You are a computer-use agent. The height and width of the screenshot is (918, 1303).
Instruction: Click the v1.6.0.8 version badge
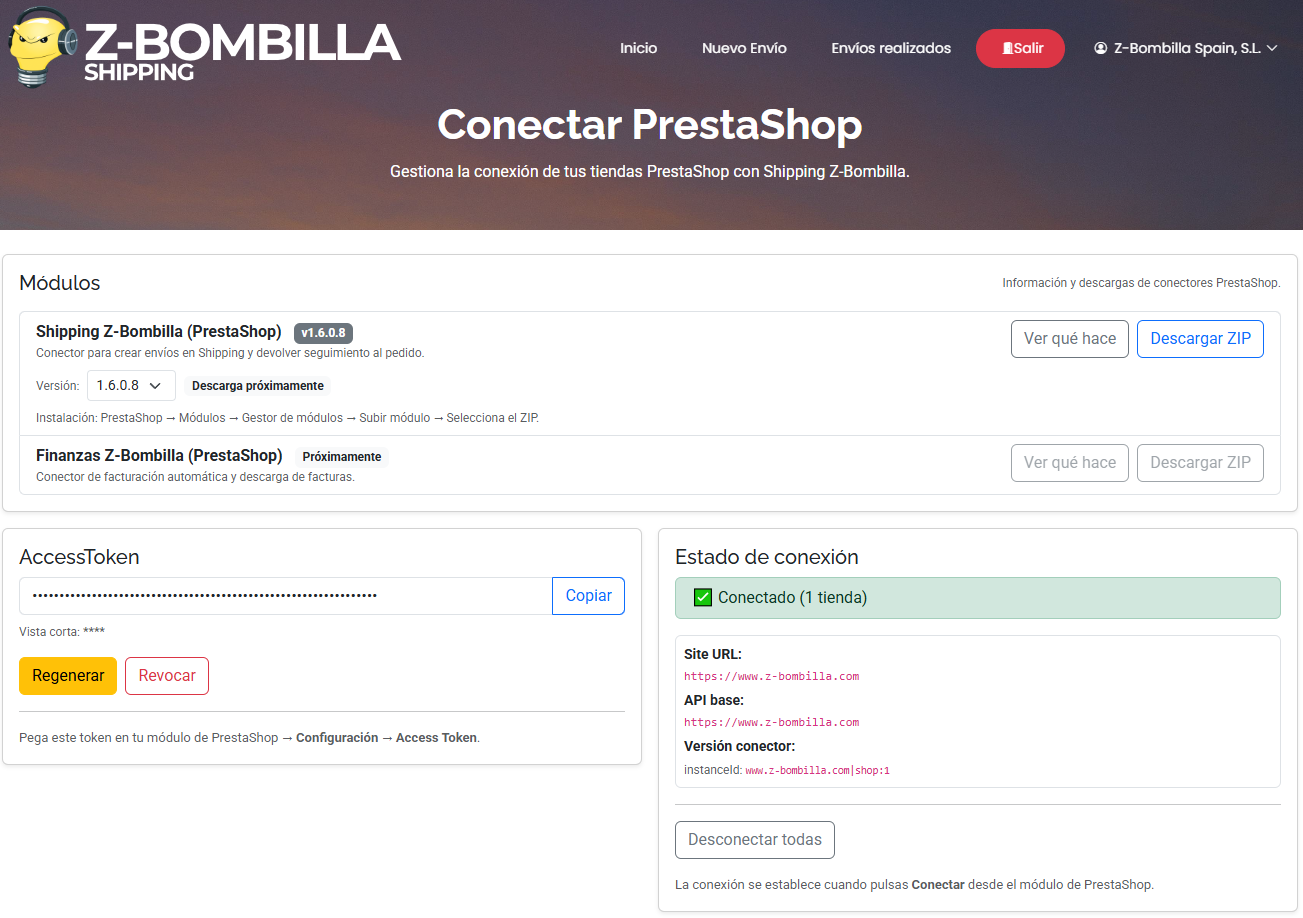click(323, 333)
